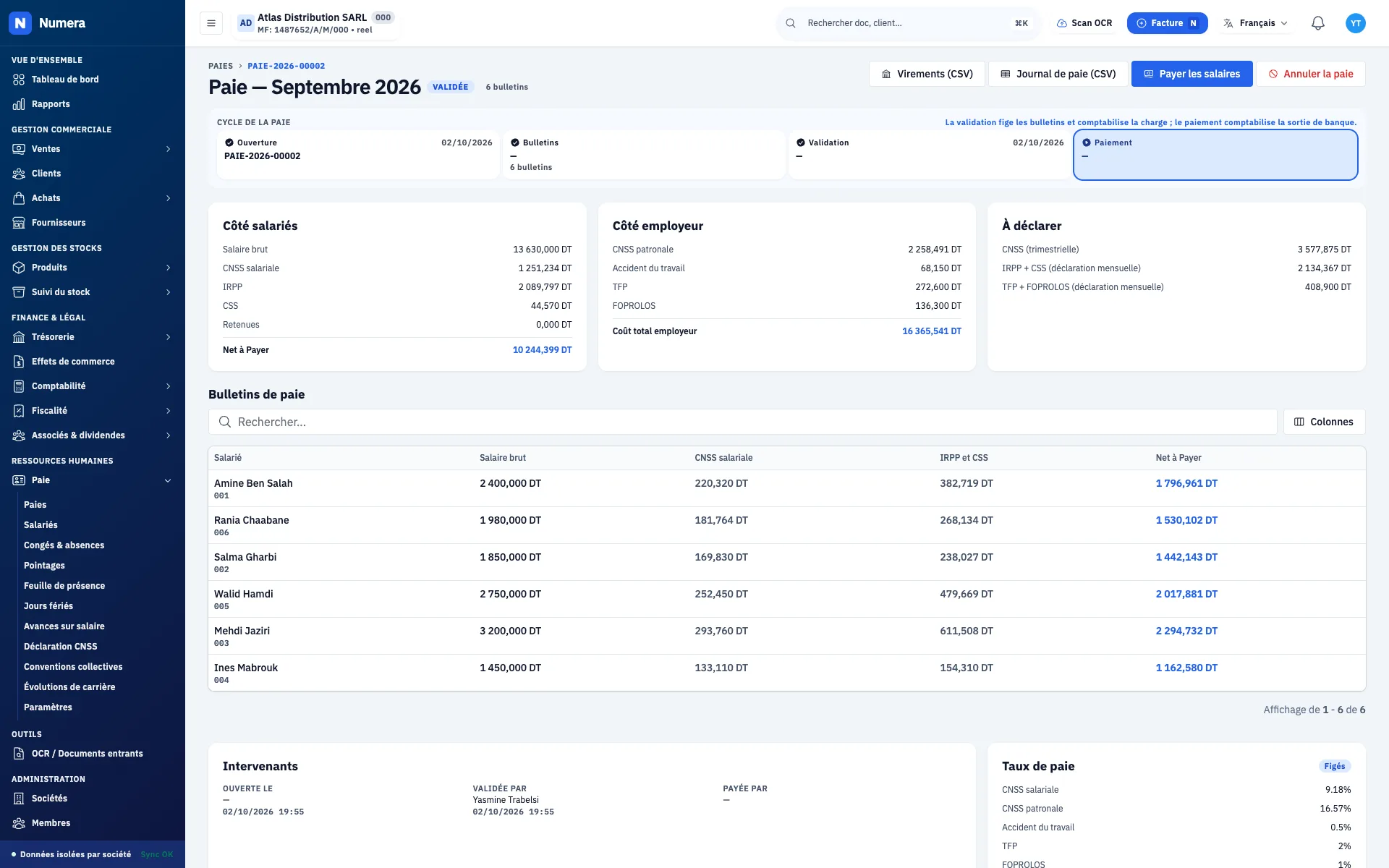Click the Effets de commerce document icon
The image size is (1389, 868).
[19, 362]
